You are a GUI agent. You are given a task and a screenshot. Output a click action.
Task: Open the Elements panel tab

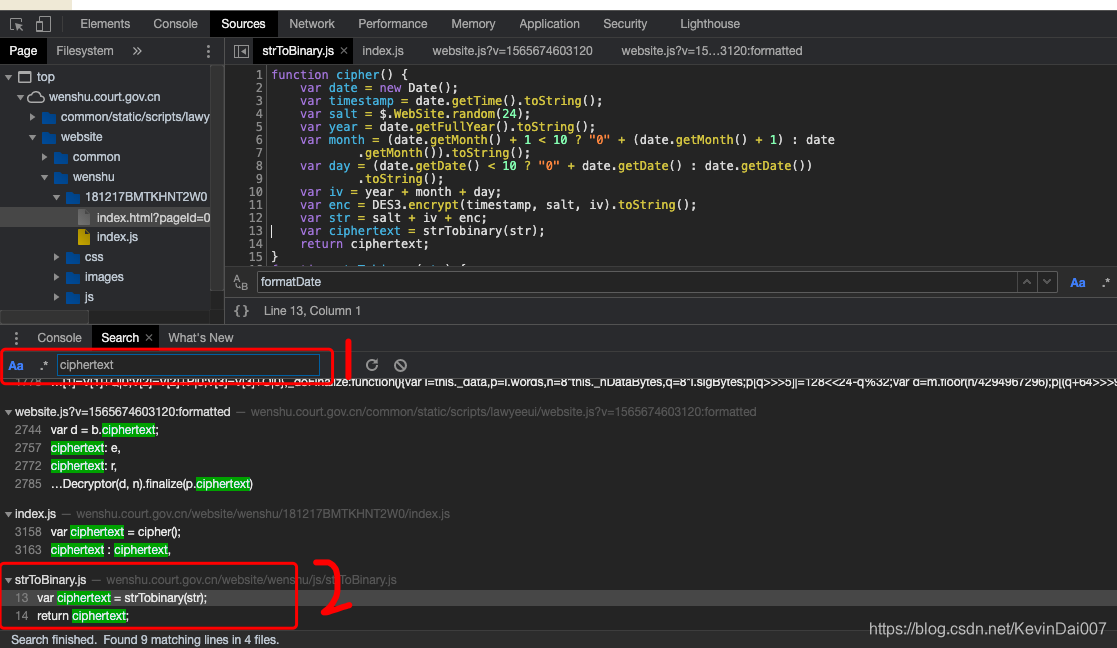tap(105, 24)
